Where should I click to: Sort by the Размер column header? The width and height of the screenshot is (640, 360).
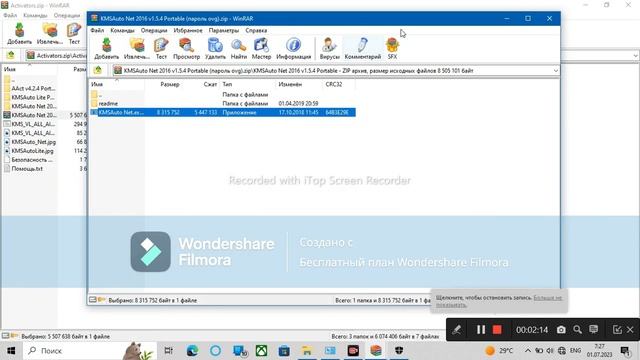tap(163, 84)
